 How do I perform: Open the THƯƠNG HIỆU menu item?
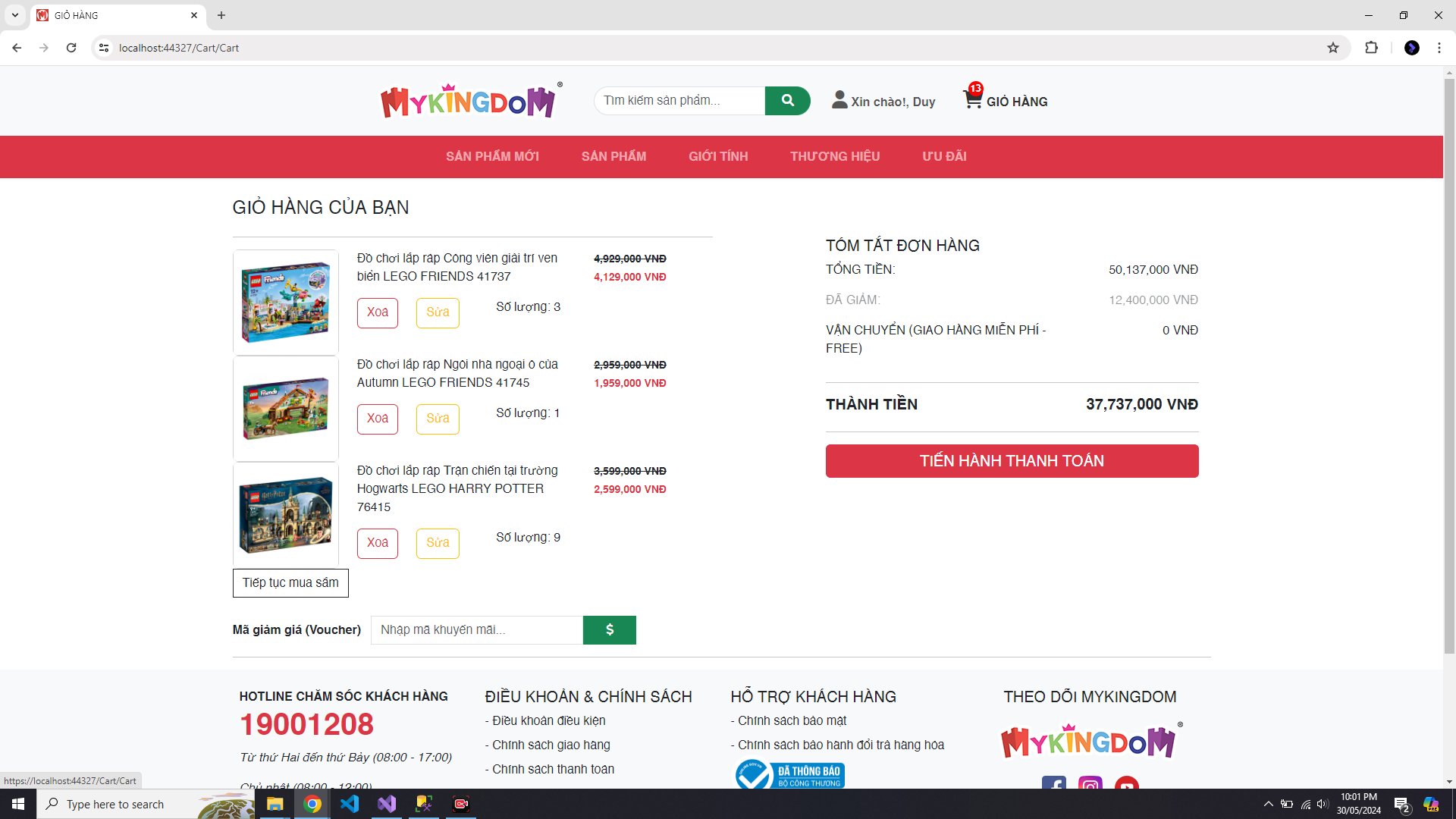pyautogui.click(x=835, y=156)
